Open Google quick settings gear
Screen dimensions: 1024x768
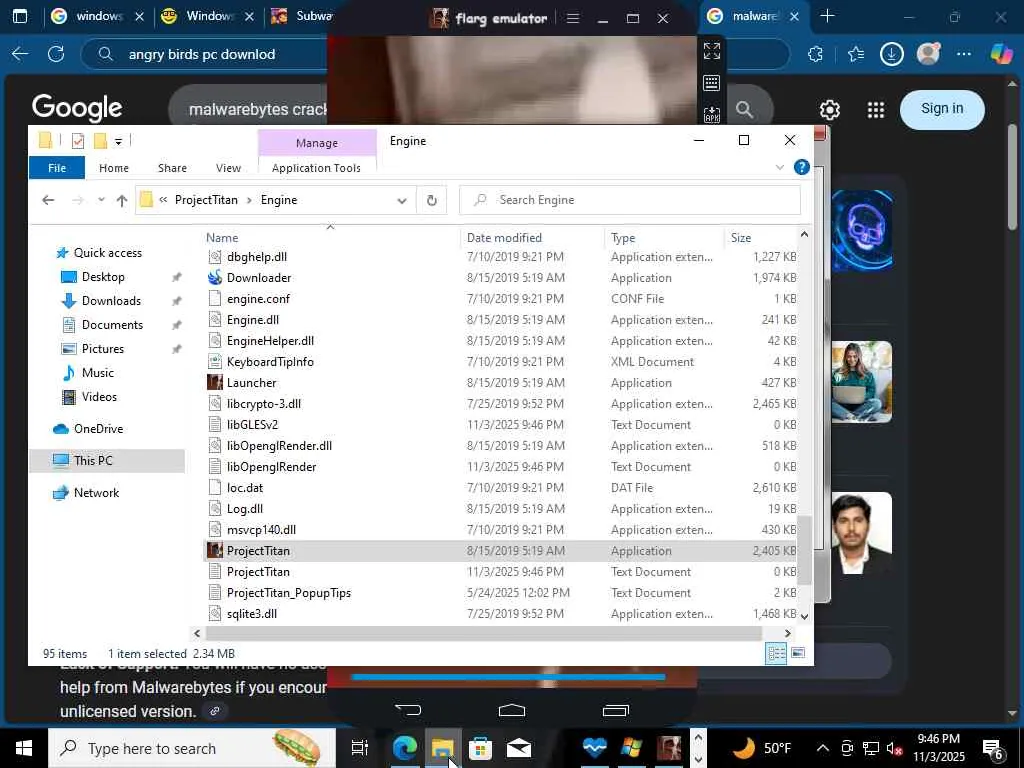(829, 110)
